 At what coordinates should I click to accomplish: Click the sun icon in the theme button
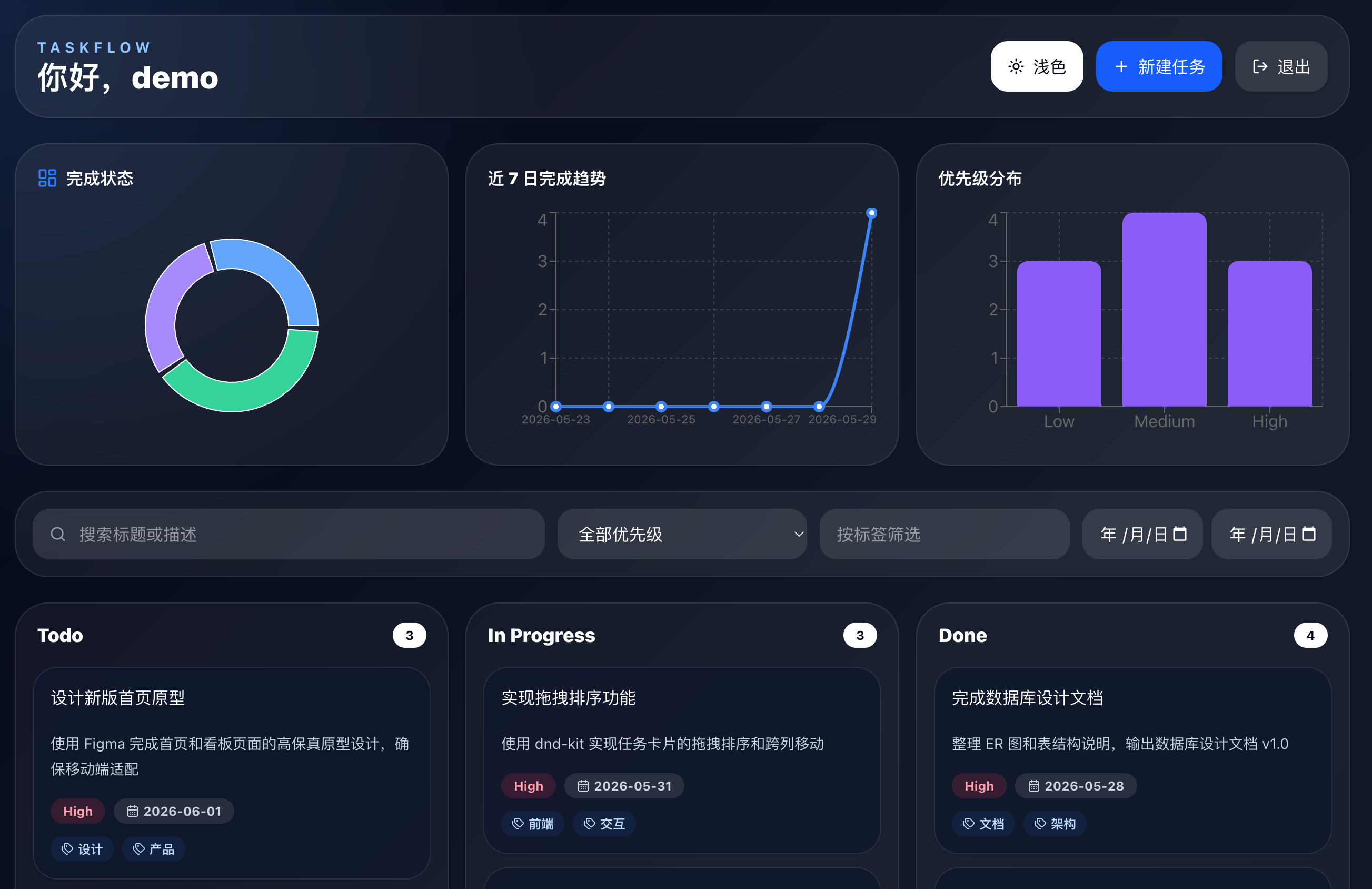pos(1016,67)
